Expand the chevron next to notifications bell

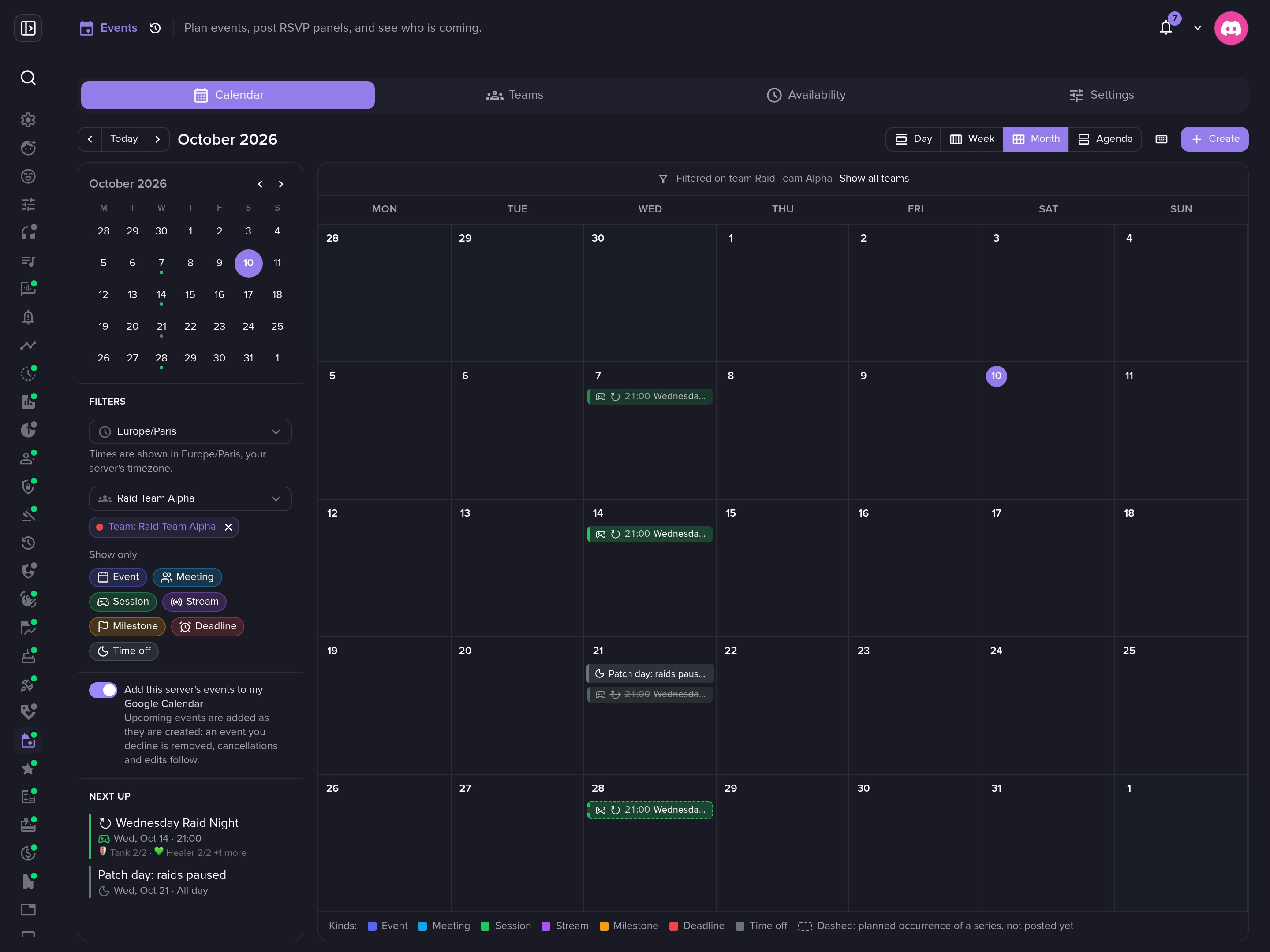pyautogui.click(x=1198, y=28)
